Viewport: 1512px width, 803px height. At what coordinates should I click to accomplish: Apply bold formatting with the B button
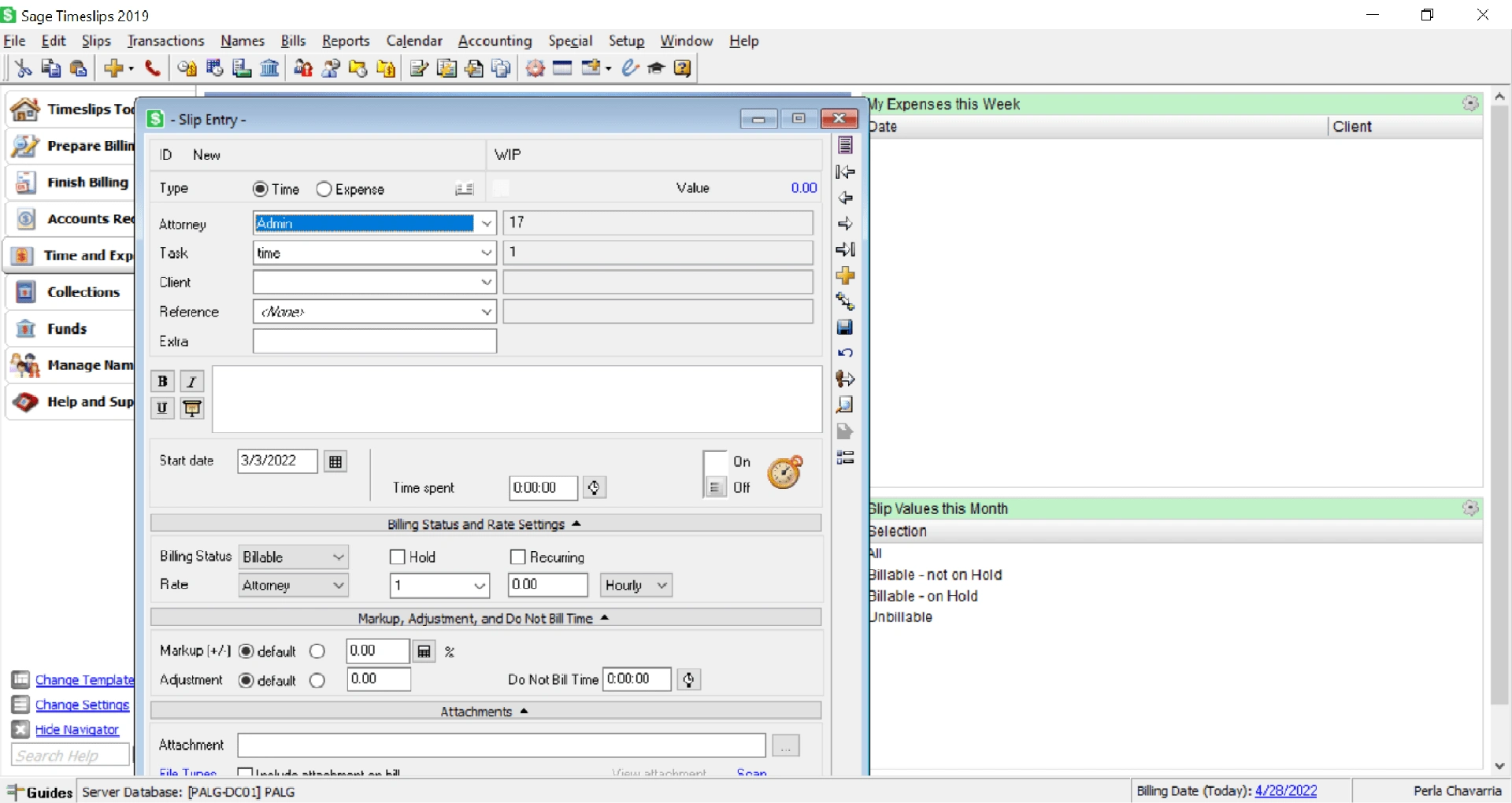coord(162,382)
